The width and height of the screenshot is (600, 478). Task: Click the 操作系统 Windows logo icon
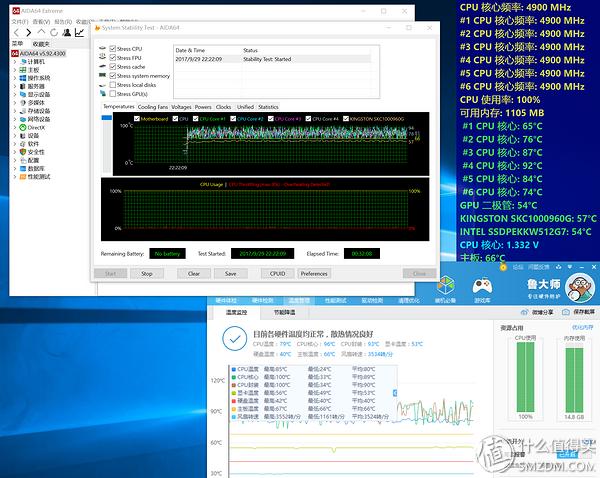coord(23,78)
